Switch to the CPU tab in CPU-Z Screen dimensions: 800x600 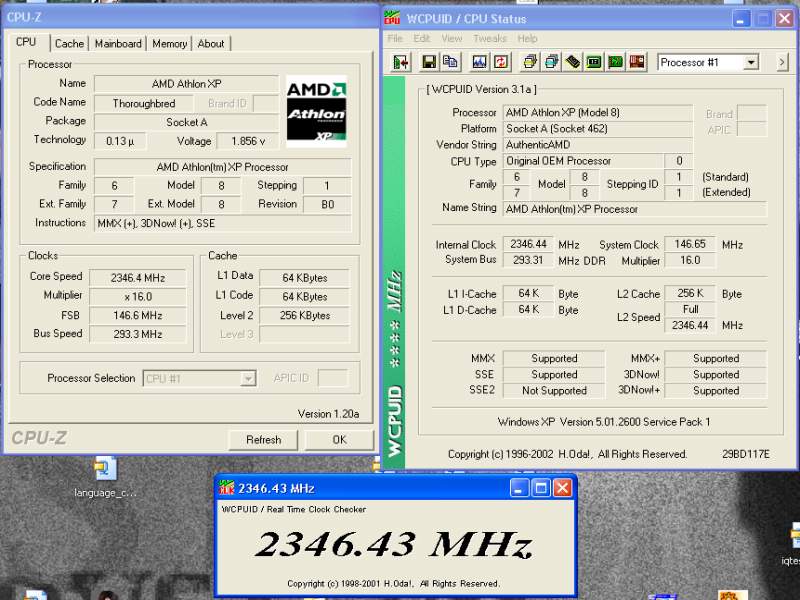coord(26,42)
